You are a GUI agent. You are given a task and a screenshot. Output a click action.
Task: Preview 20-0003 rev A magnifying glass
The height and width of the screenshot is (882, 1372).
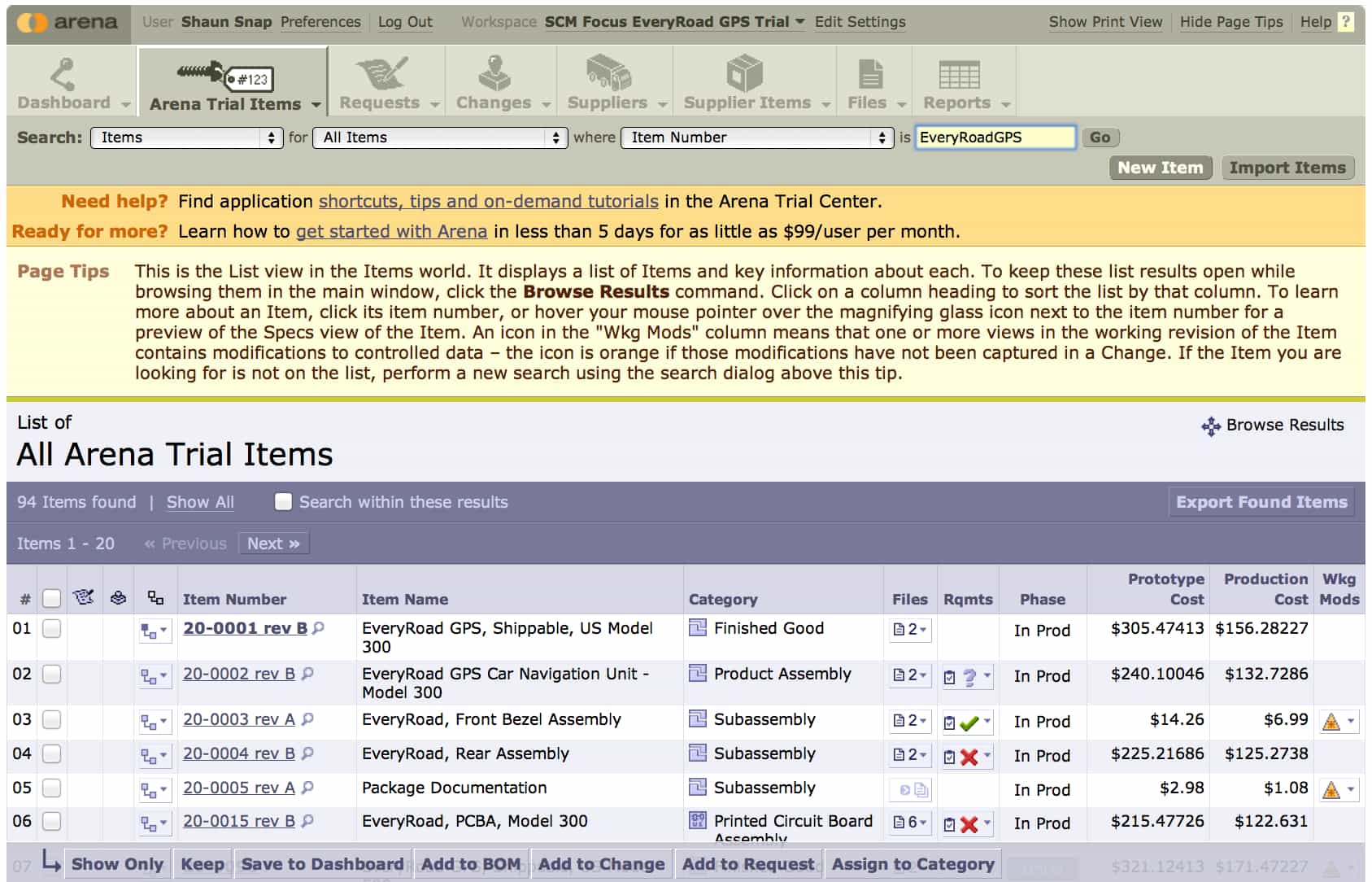click(307, 719)
